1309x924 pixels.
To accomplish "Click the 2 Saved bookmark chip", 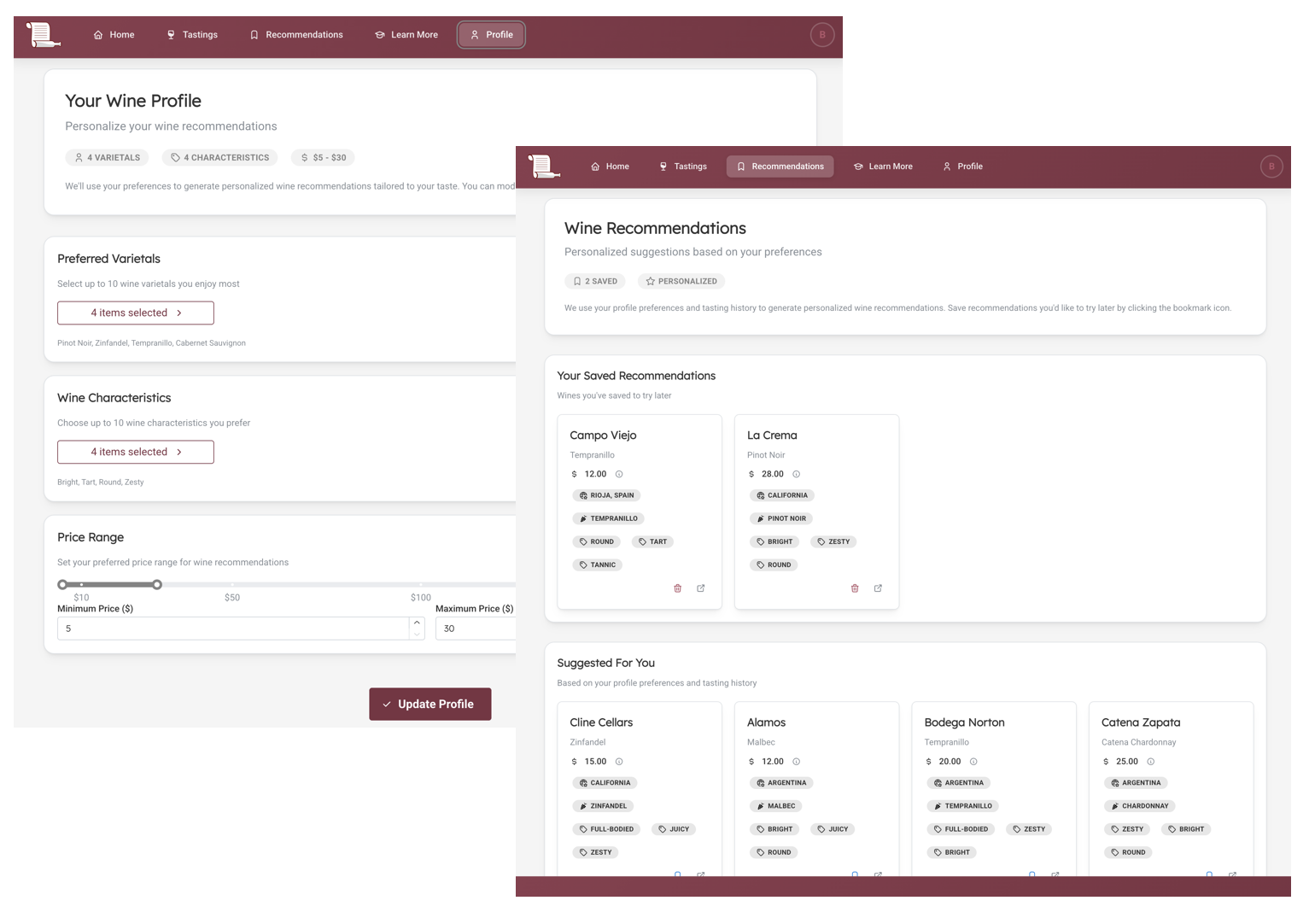I will [595, 281].
